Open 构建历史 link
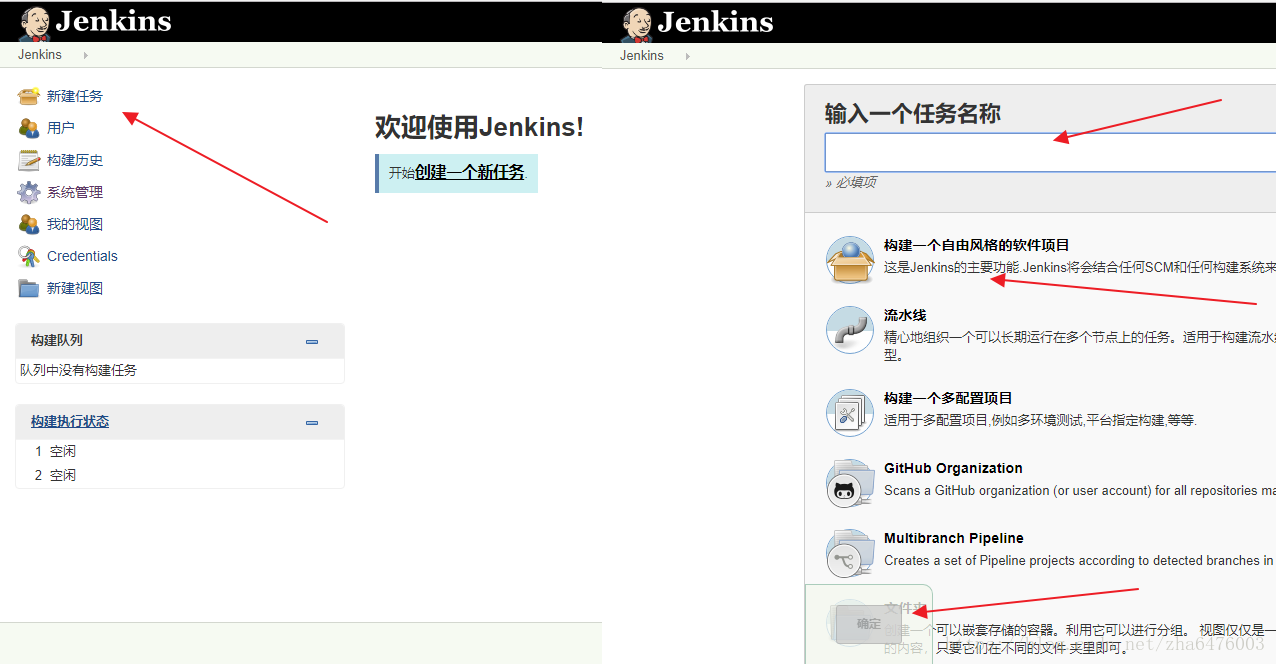Viewport: 1276px width, 664px height. 75,160
